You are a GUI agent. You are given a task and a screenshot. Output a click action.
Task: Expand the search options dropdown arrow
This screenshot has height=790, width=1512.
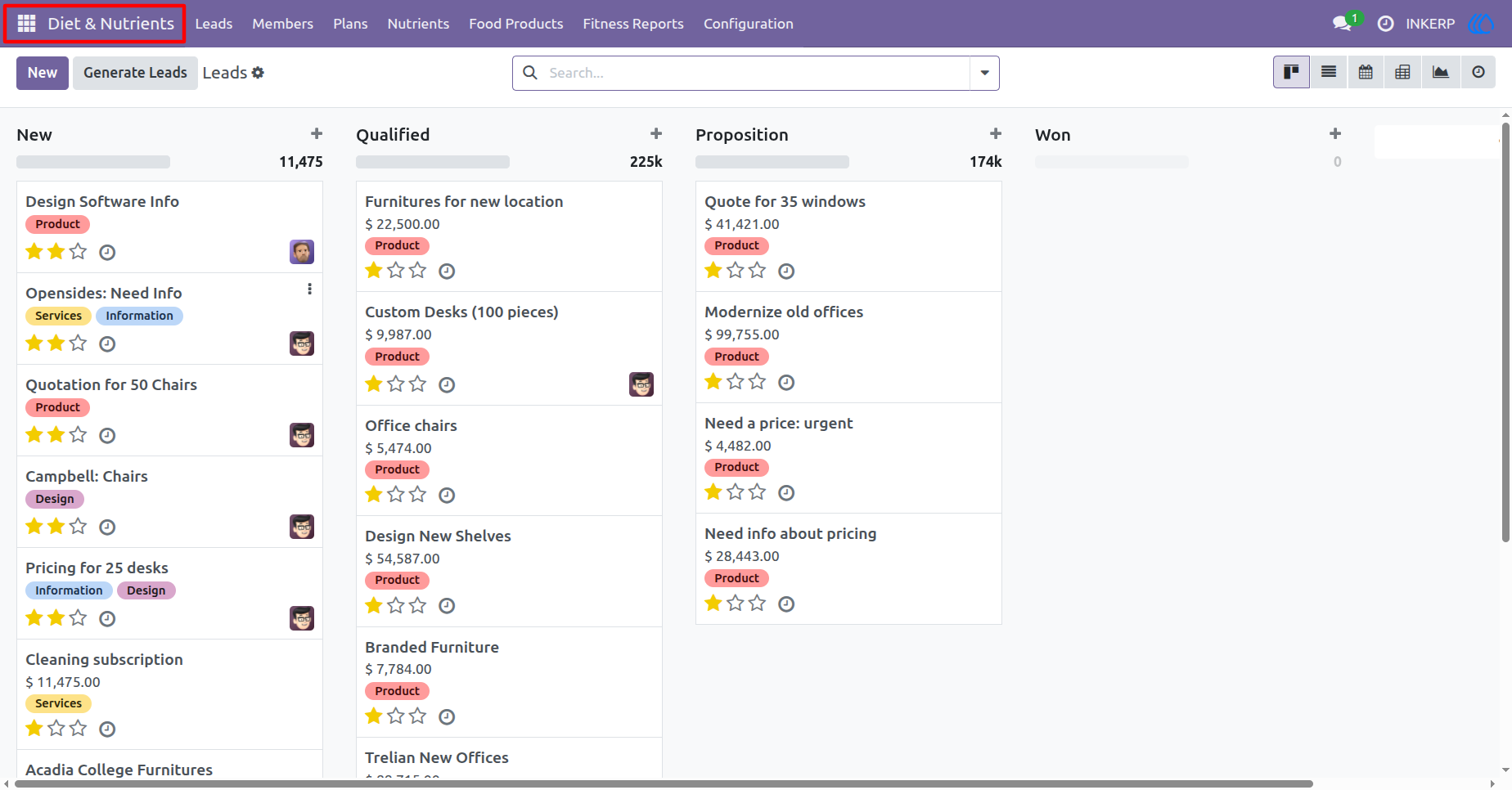[x=984, y=73]
